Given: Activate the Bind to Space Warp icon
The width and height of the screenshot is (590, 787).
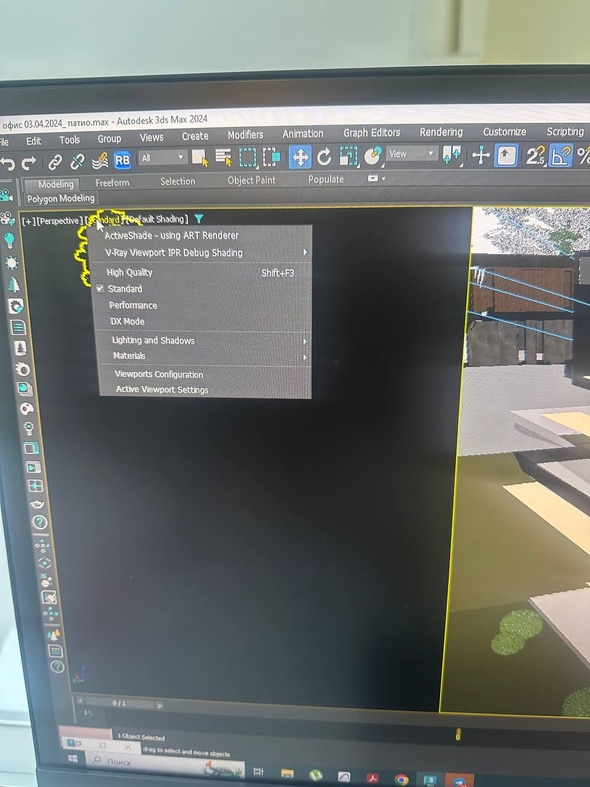Looking at the screenshot, I should (x=100, y=161).
